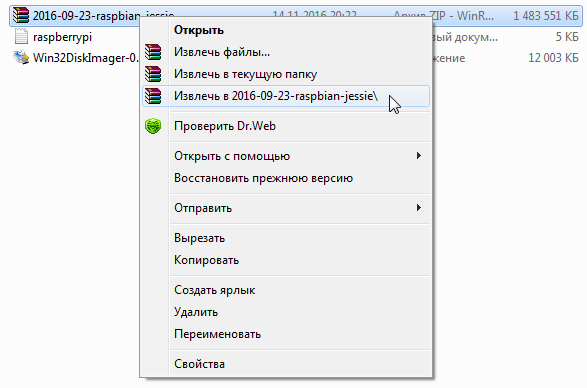Click the Win32DiskImager installer icon
Image resolution: width=587 pixels, height=388 pixels.
(21, 58)
